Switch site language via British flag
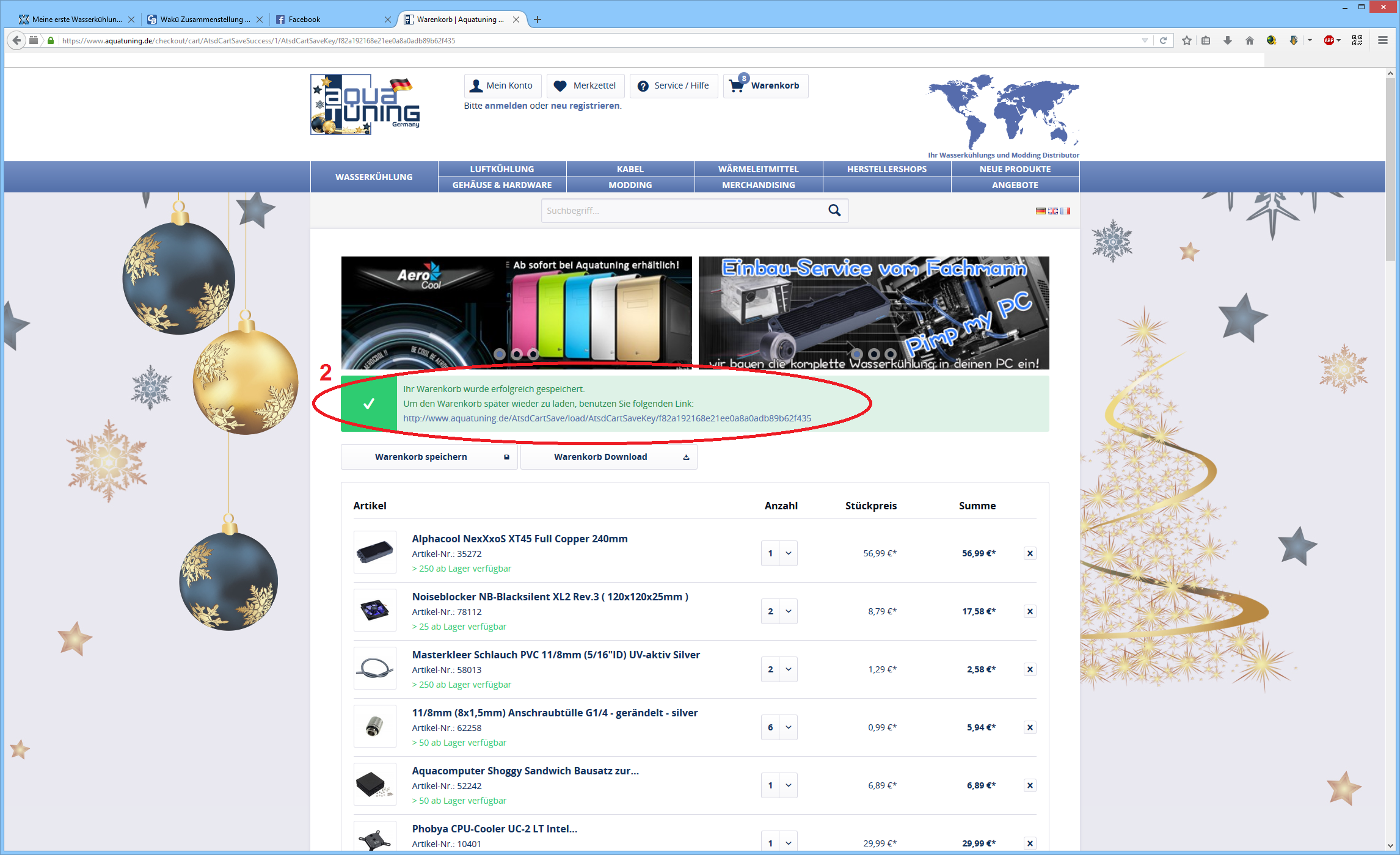The image size is (1400, 855). [1053, 211]
